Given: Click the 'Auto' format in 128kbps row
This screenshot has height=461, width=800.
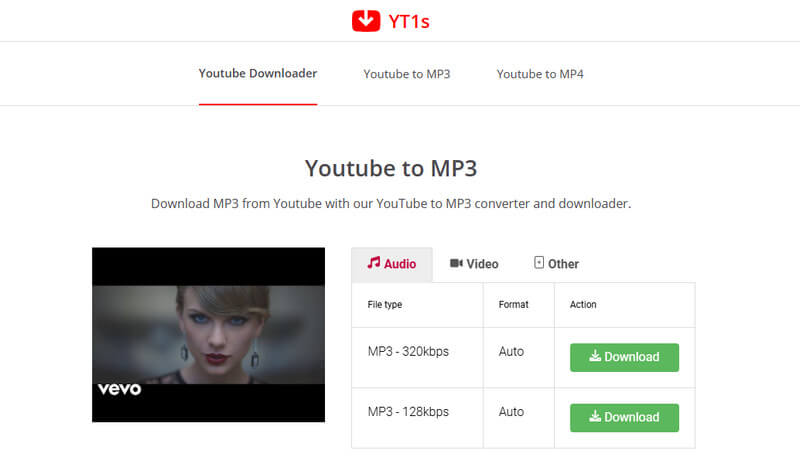Looking at the screenshot, I should click(x=511, y=412).
